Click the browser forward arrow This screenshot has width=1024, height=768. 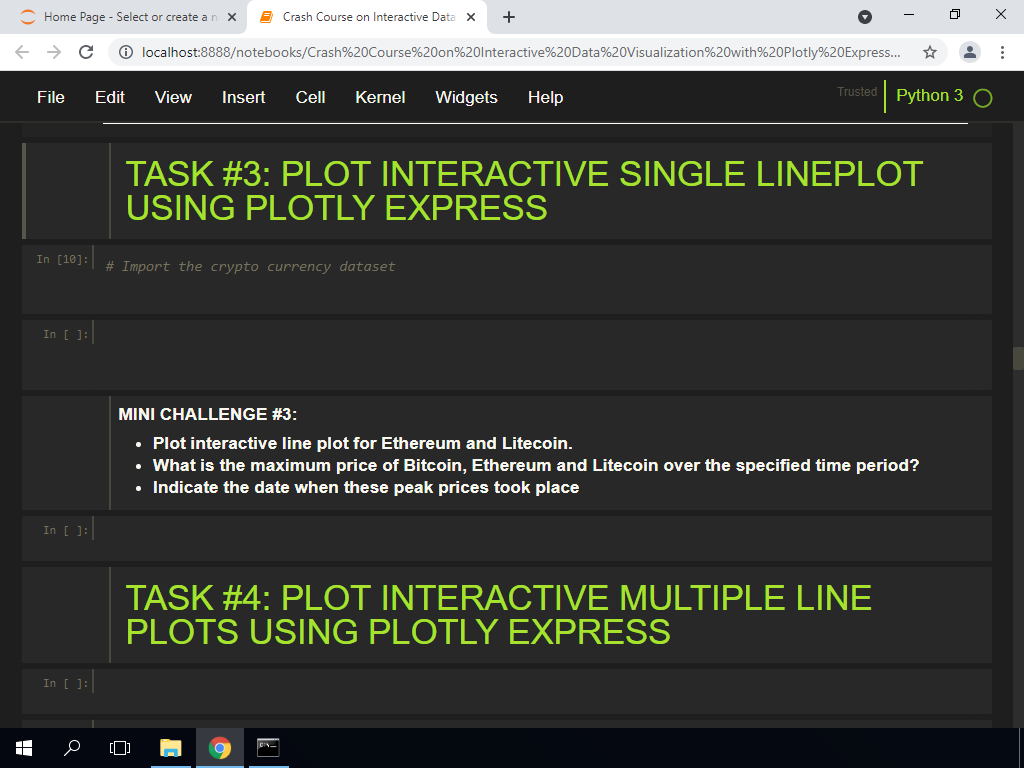pyautogui.click(x=54, y=52)
